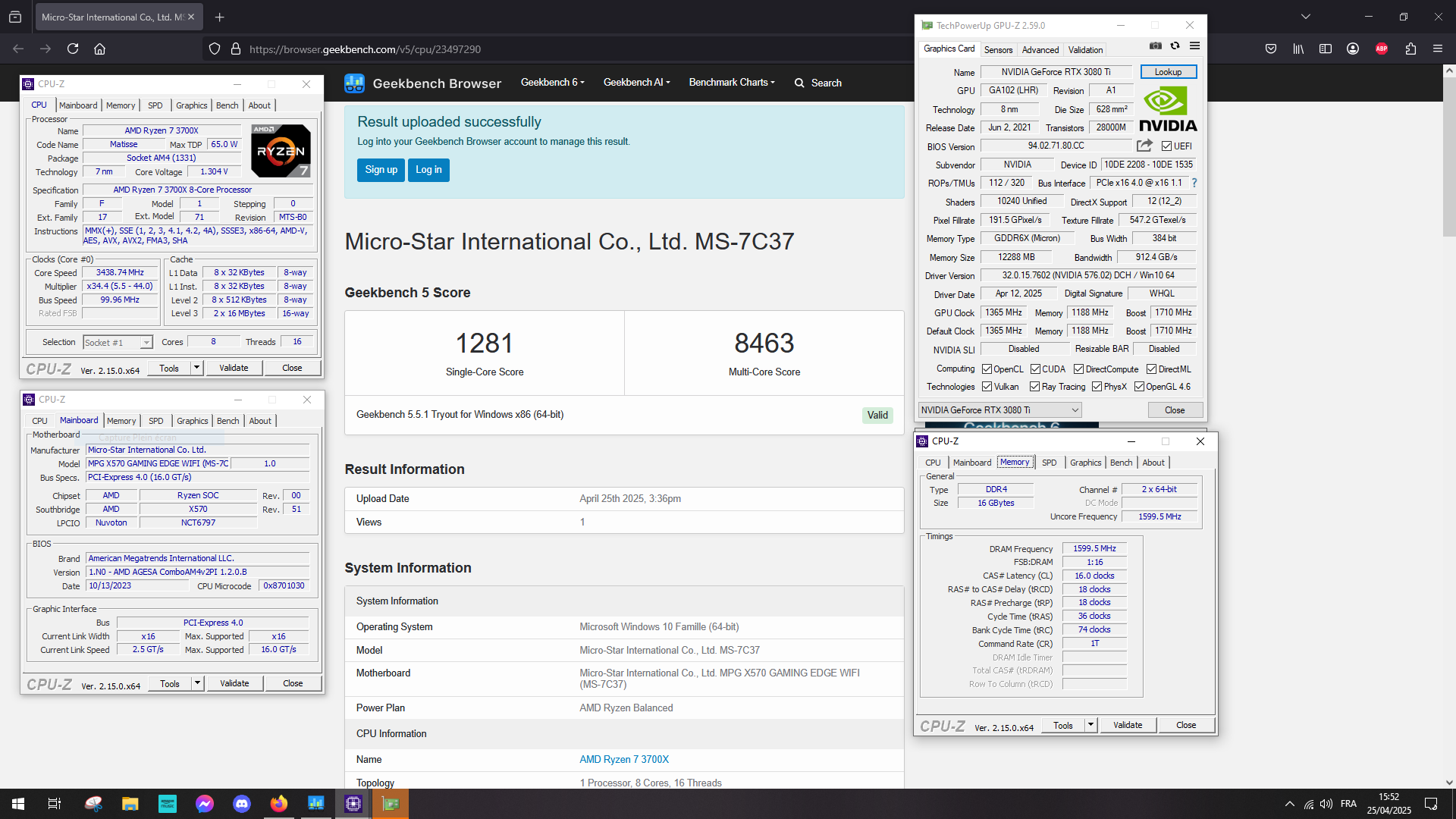Refresh GPU-Z readings using the refresh icon

[1175, 46]
